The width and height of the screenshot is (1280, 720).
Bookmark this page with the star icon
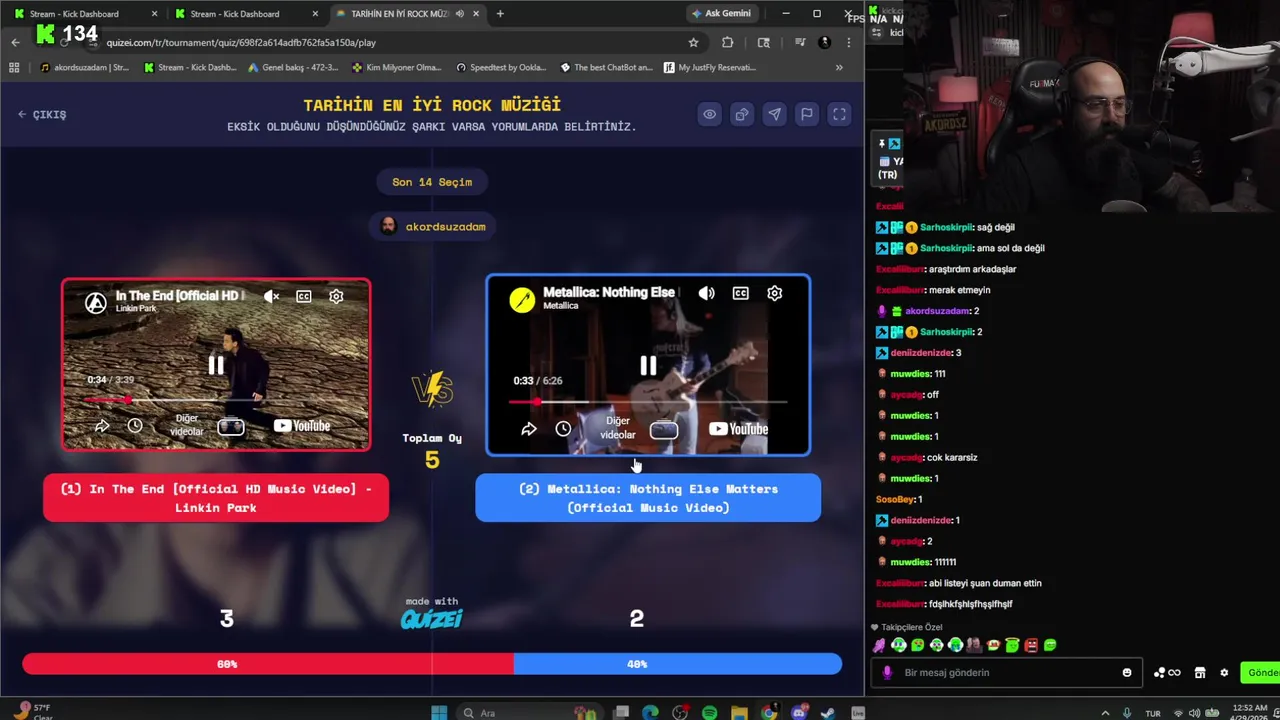pos(693,42)
